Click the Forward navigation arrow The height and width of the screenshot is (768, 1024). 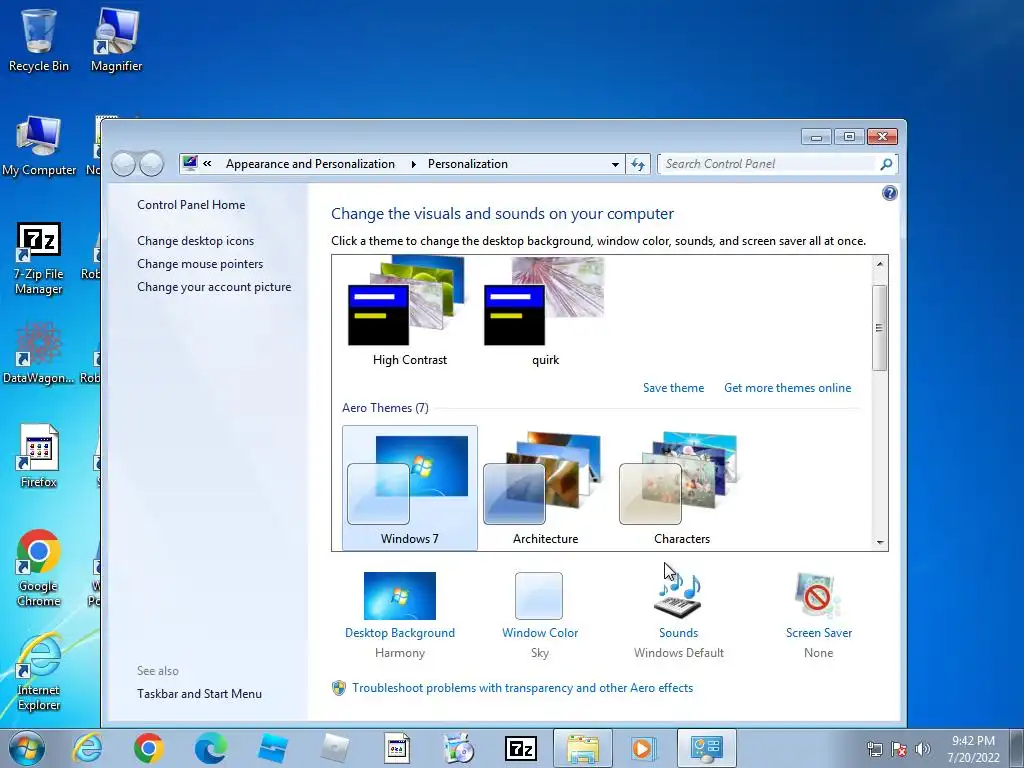coord(152,164)
